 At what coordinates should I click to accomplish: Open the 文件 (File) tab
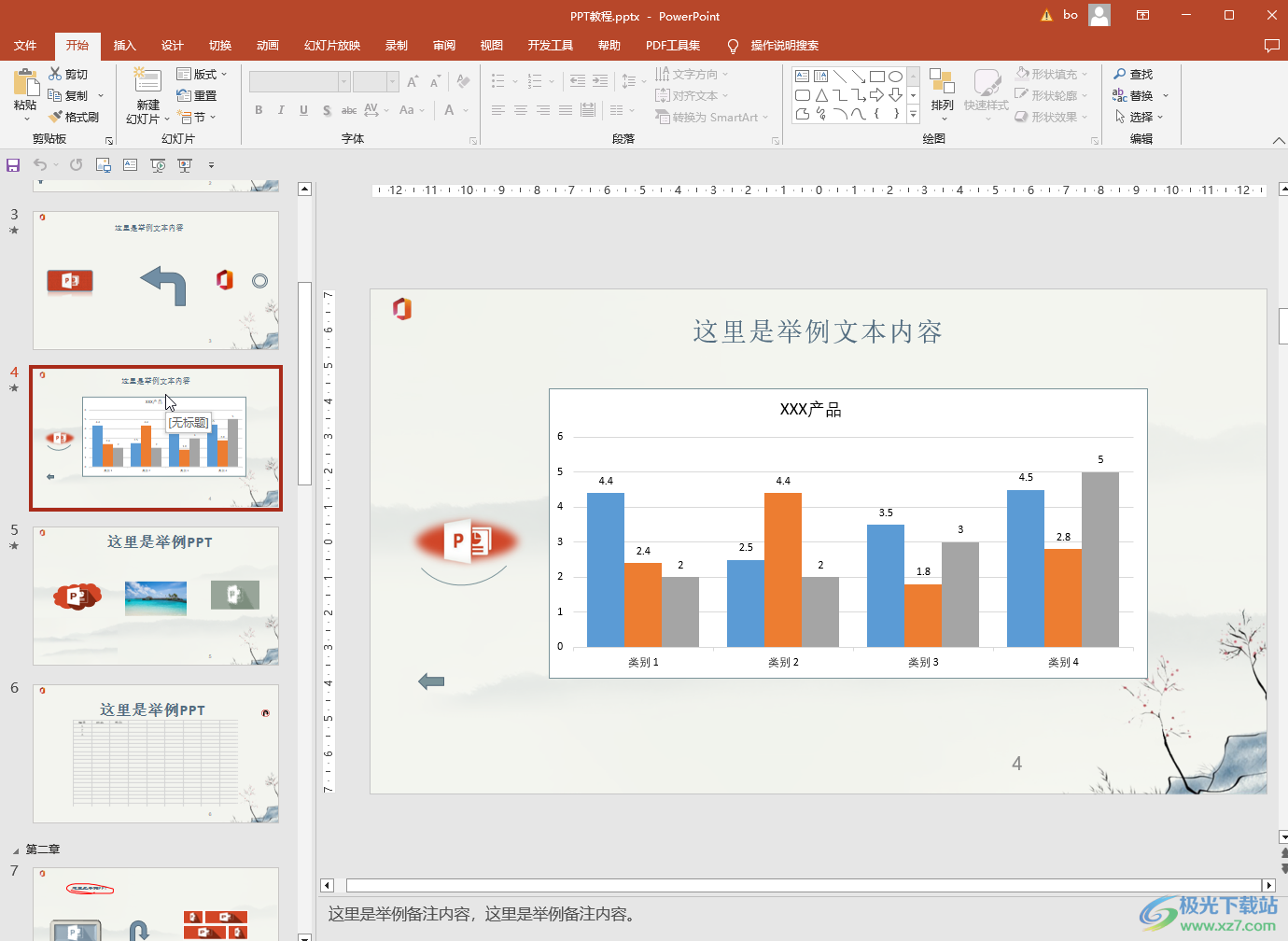pos(25,45)
